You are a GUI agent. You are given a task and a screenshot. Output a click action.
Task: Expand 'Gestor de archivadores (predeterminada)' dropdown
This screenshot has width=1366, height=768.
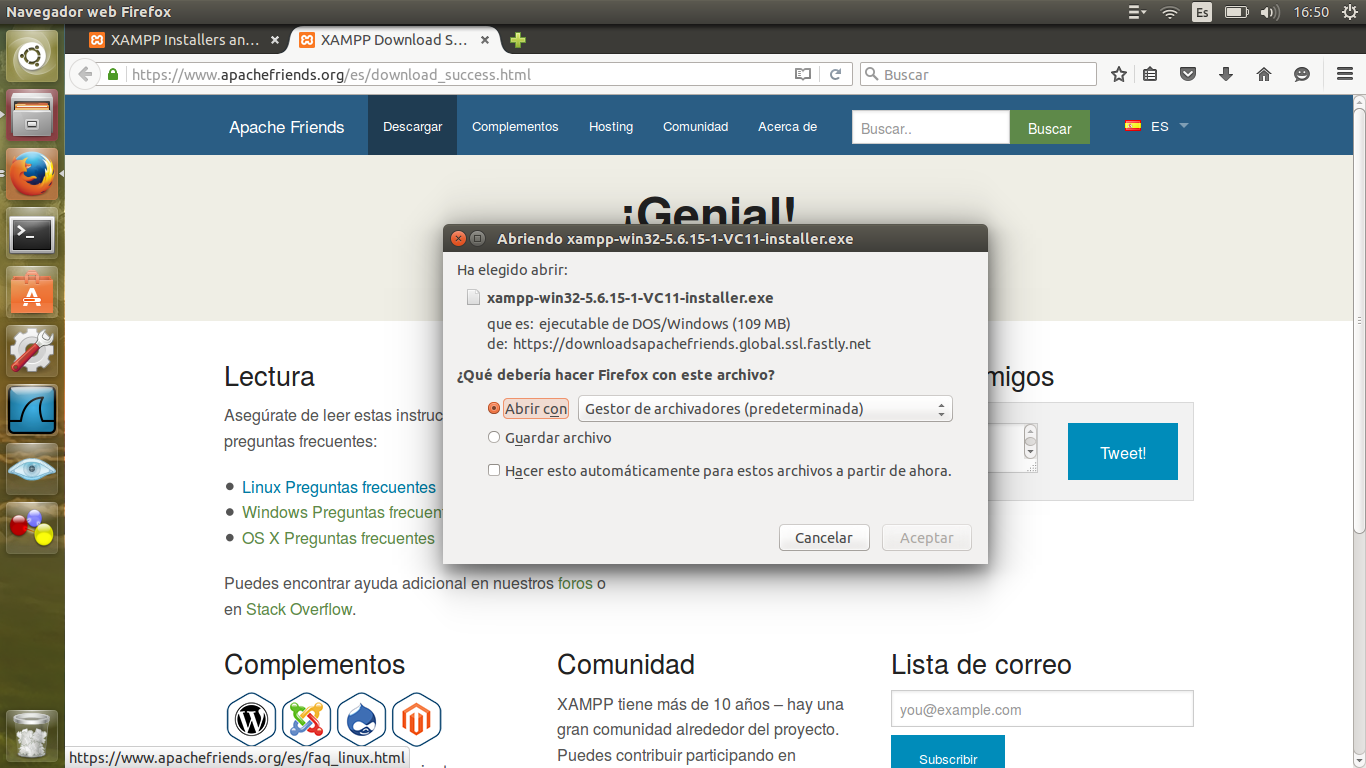click(765, 409)
